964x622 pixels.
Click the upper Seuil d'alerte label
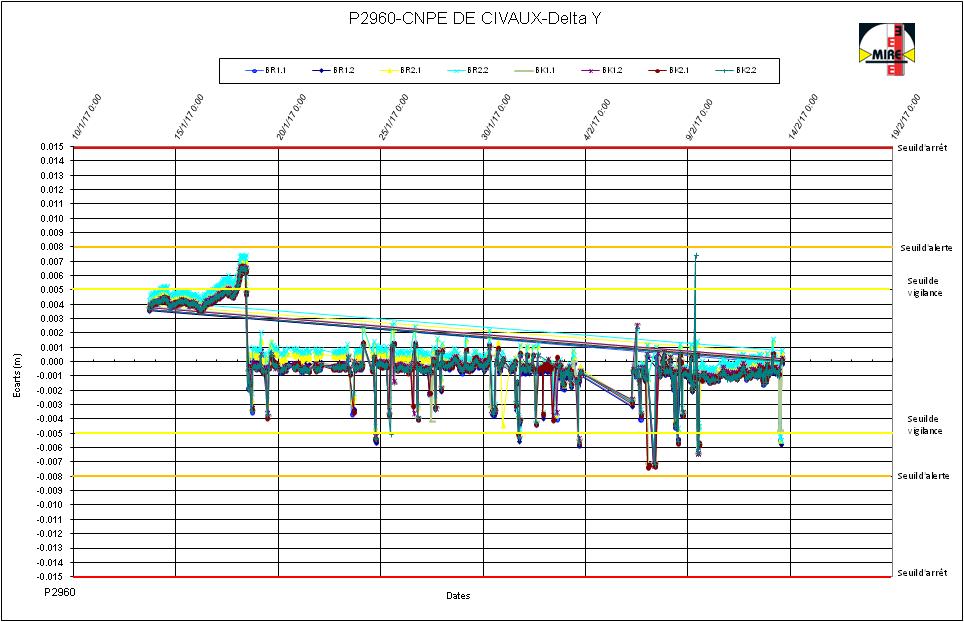tap(926, 248)
